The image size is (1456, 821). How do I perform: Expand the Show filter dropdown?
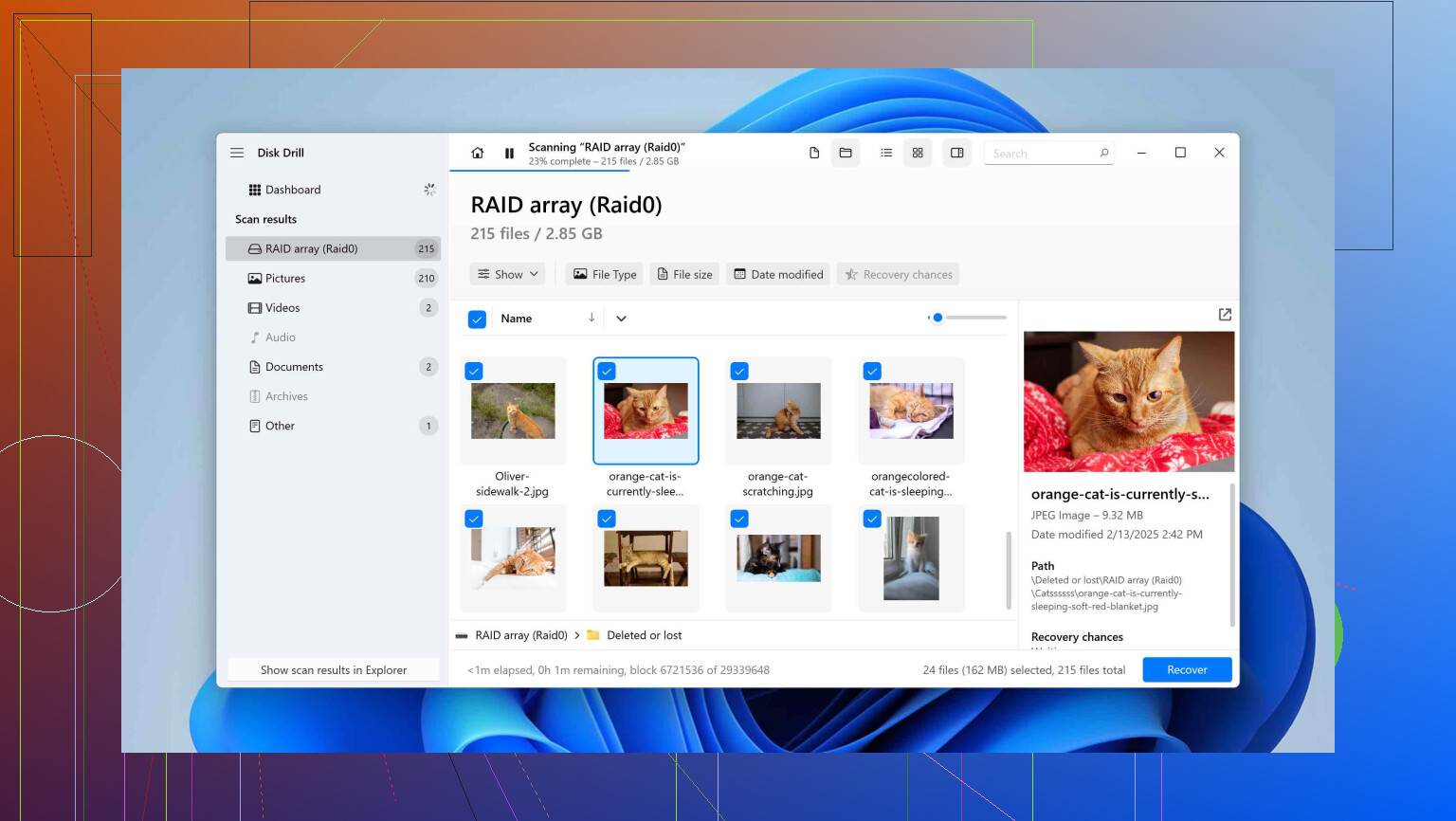[x=508, y=275]
